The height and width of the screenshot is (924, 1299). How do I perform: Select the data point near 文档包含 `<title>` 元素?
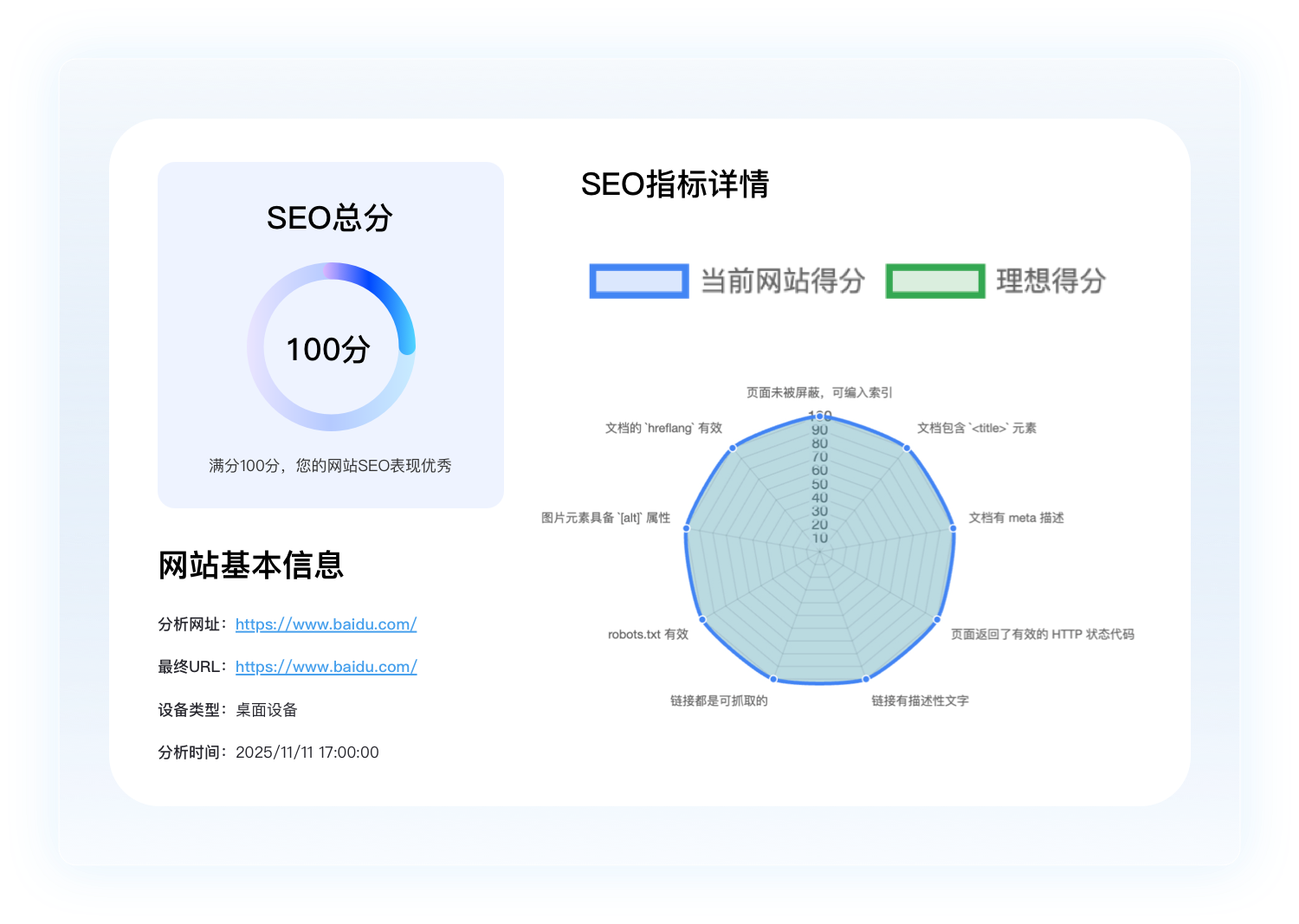[906, 449]
